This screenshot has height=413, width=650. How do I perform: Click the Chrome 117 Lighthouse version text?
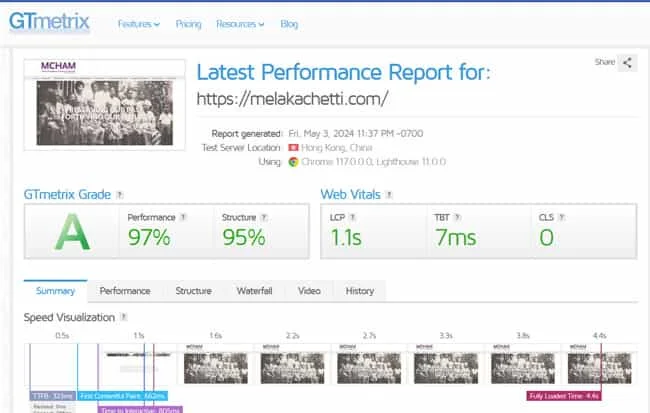374,162
